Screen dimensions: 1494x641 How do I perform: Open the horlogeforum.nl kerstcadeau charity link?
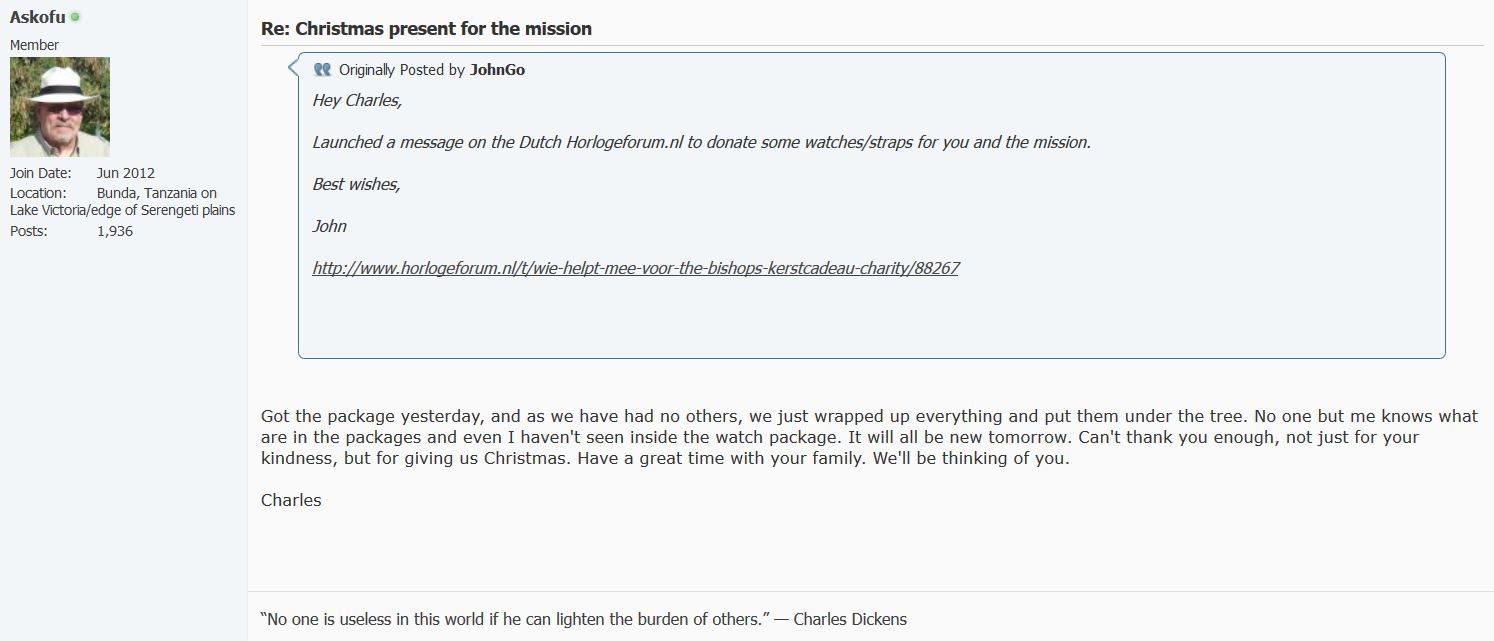[x=636, y=268]
